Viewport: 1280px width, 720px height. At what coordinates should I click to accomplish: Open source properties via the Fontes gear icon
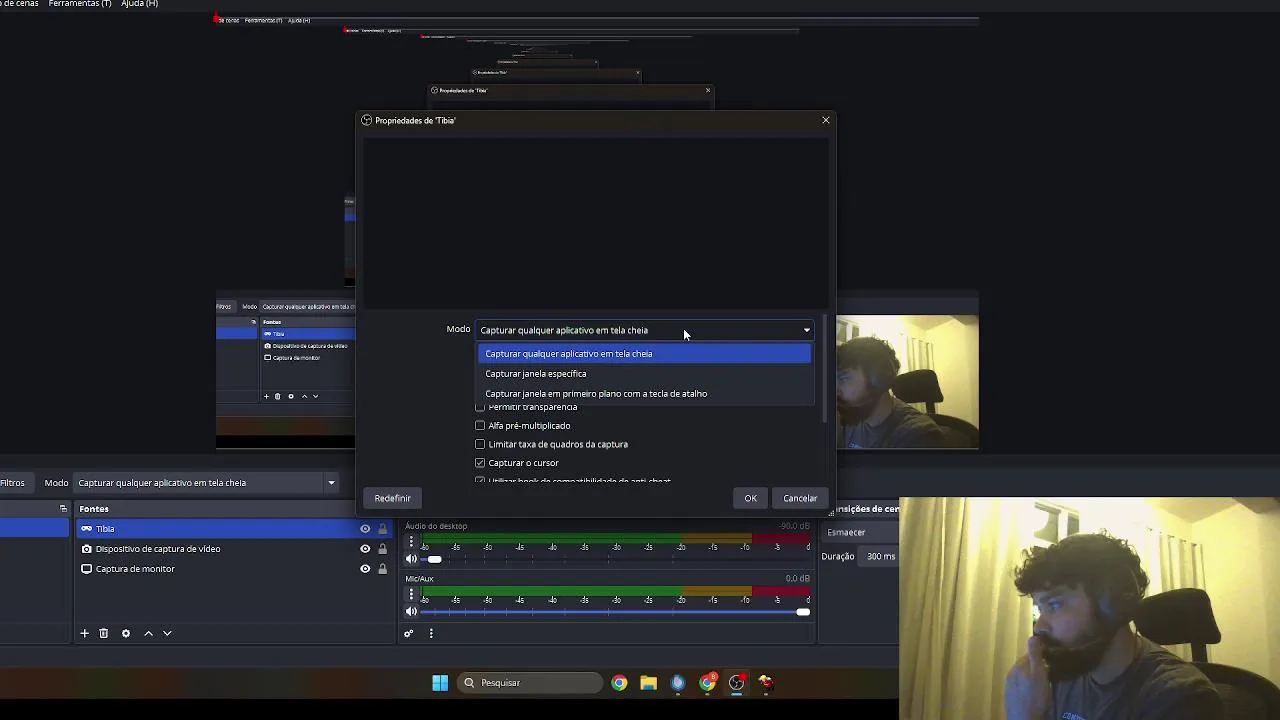[126, 633]
